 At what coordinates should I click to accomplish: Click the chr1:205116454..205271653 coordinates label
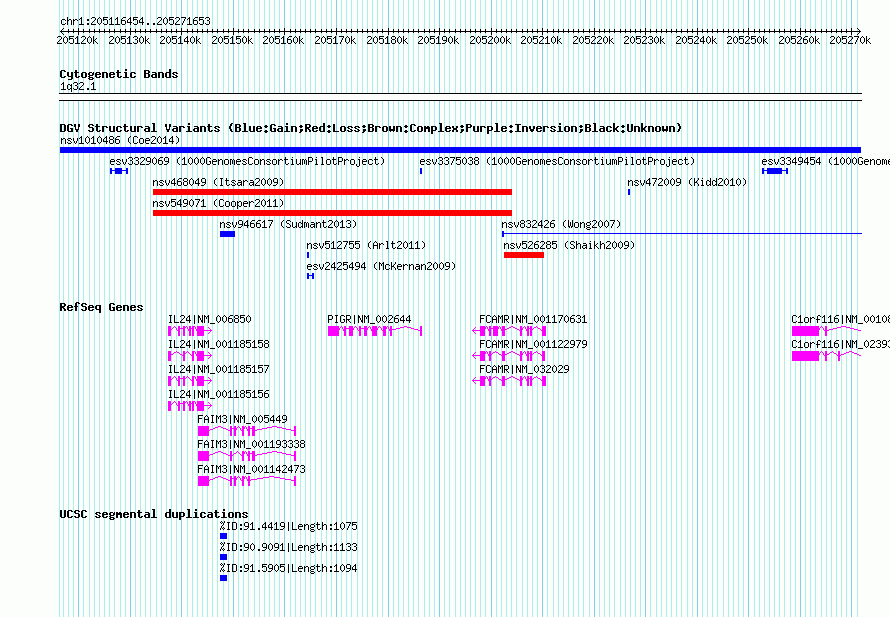[x=135, y=21]
